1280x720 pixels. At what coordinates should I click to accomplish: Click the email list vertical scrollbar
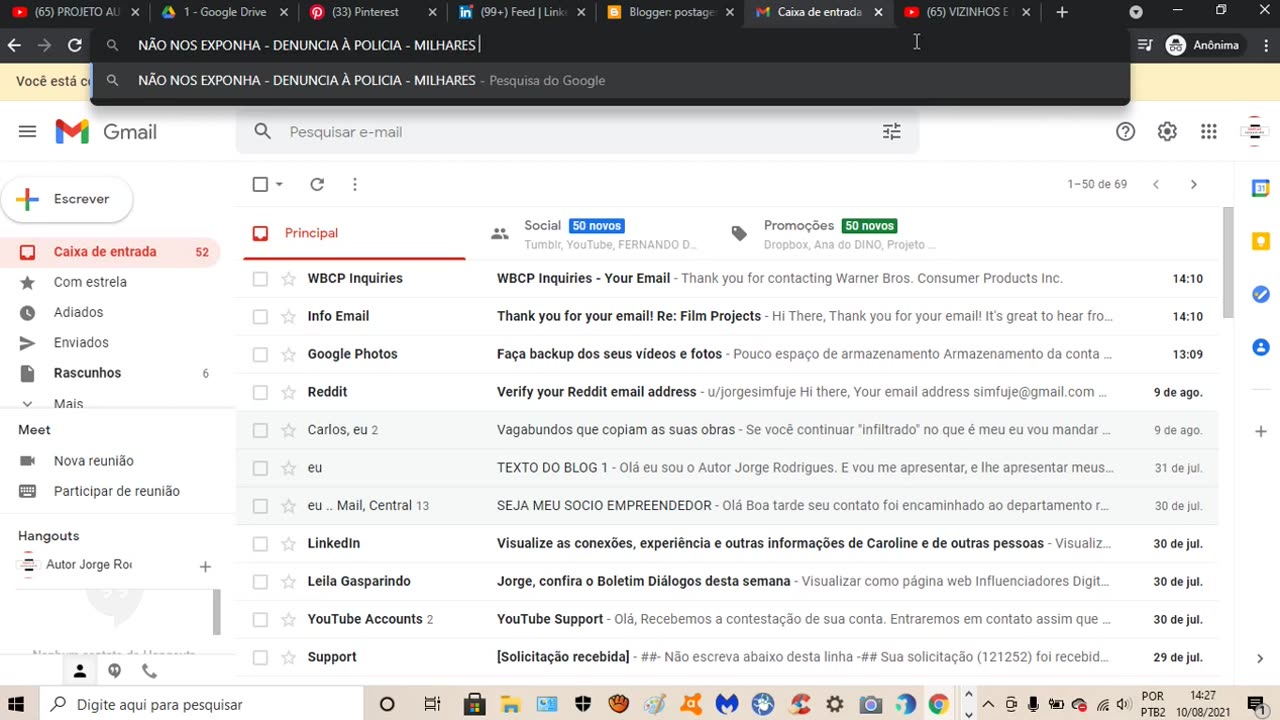click(x=1228, y=263)
